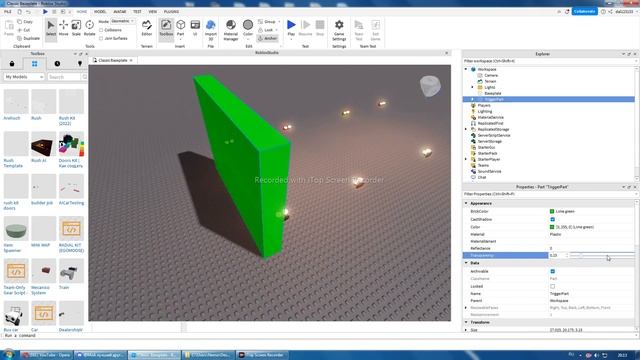Select Lighting service in Explorer

point(484,111)
